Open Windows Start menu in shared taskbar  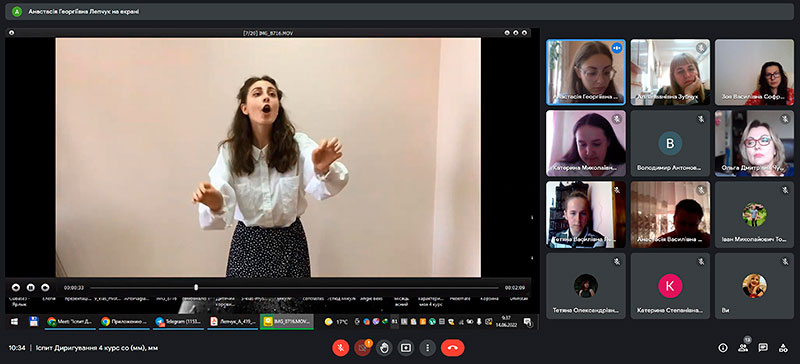tap(14, 321)
